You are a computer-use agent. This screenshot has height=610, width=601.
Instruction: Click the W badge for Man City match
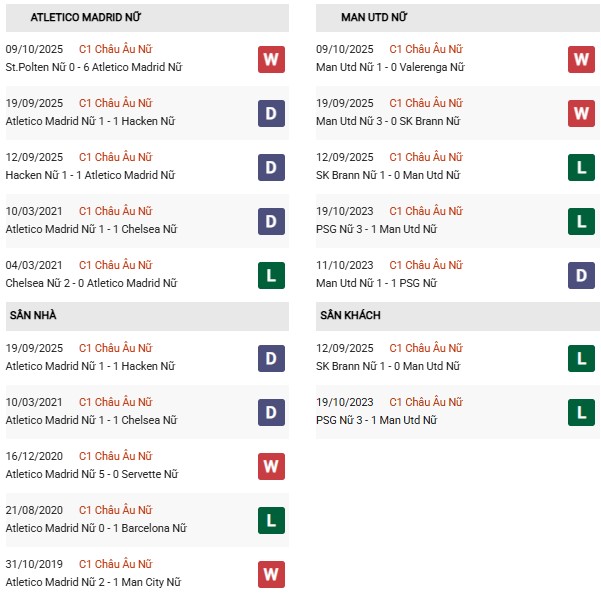coord(271,574)
